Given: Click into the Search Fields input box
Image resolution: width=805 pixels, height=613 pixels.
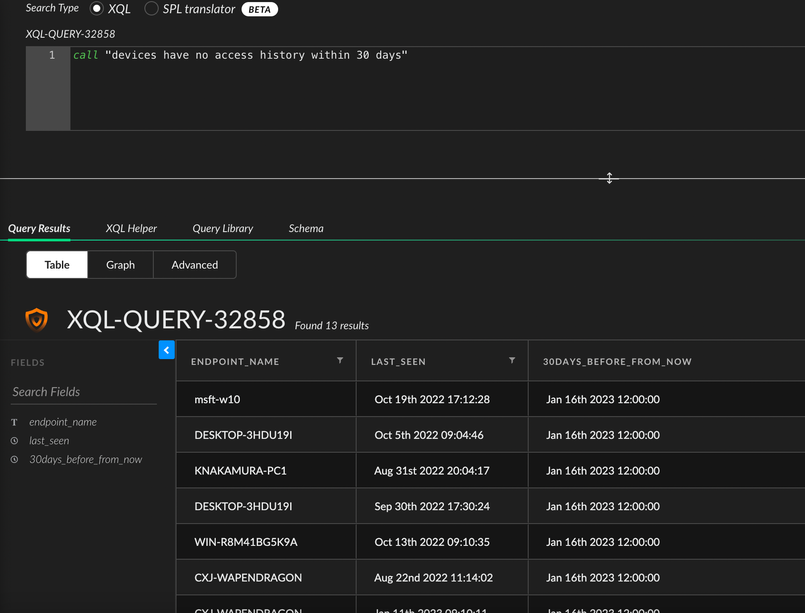Looking at the screenshot, I should [83, 392].
